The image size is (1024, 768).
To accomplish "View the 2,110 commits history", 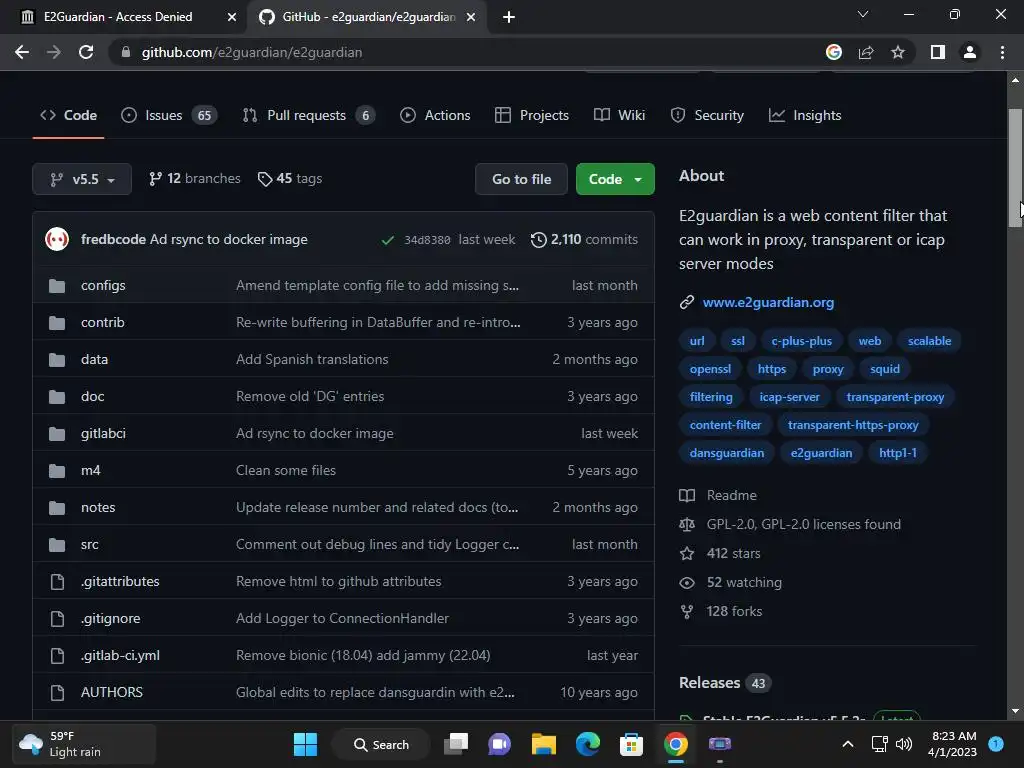I will [x=584, y=239].
